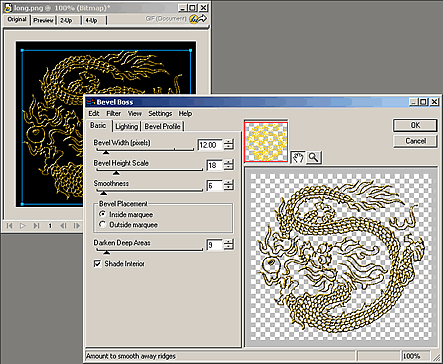
Task: Increase Darken Deep Areas value
Action: tap(229, 242)
